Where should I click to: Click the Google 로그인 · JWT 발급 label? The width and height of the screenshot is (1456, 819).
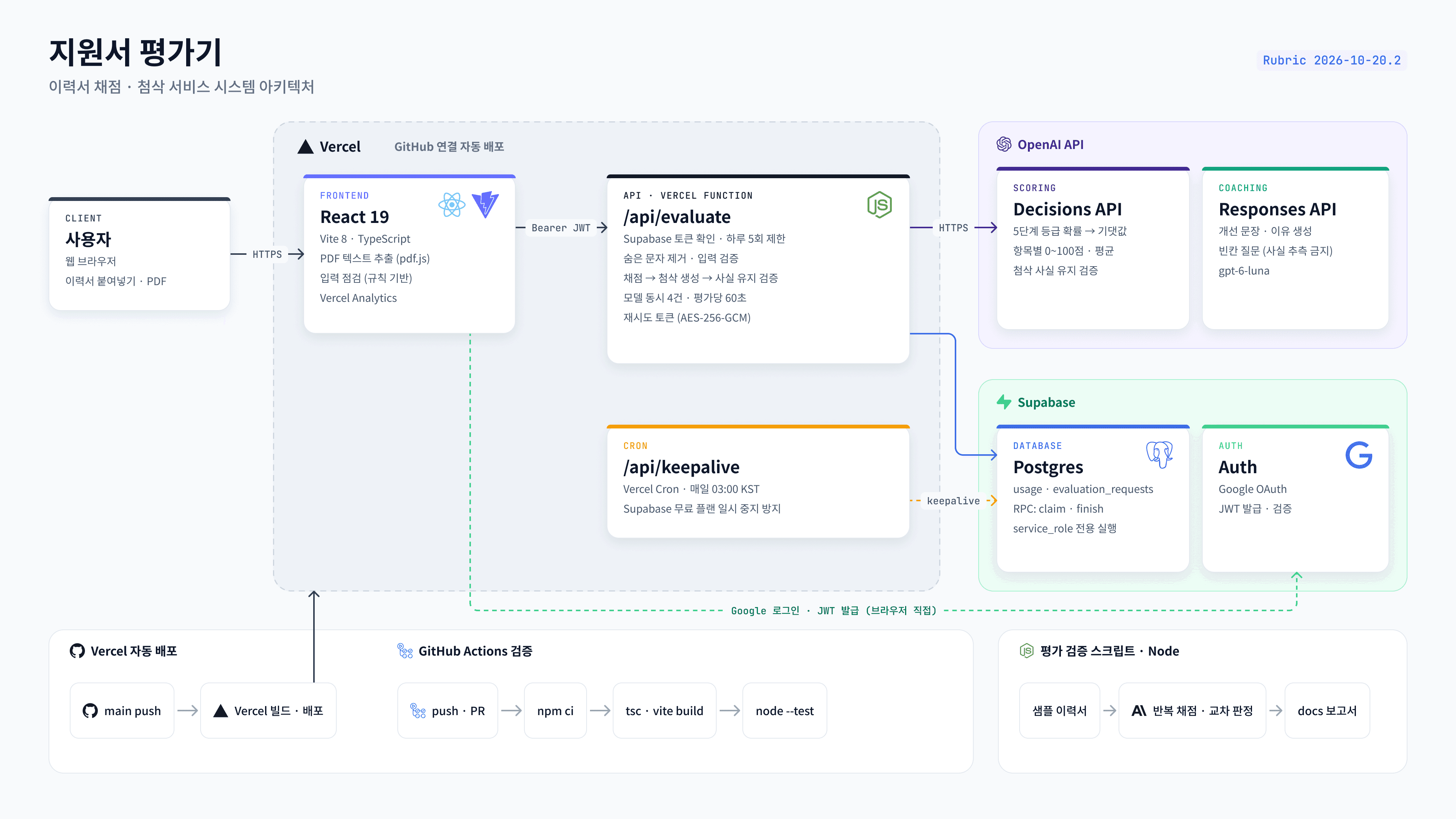[x=834, y=610]
